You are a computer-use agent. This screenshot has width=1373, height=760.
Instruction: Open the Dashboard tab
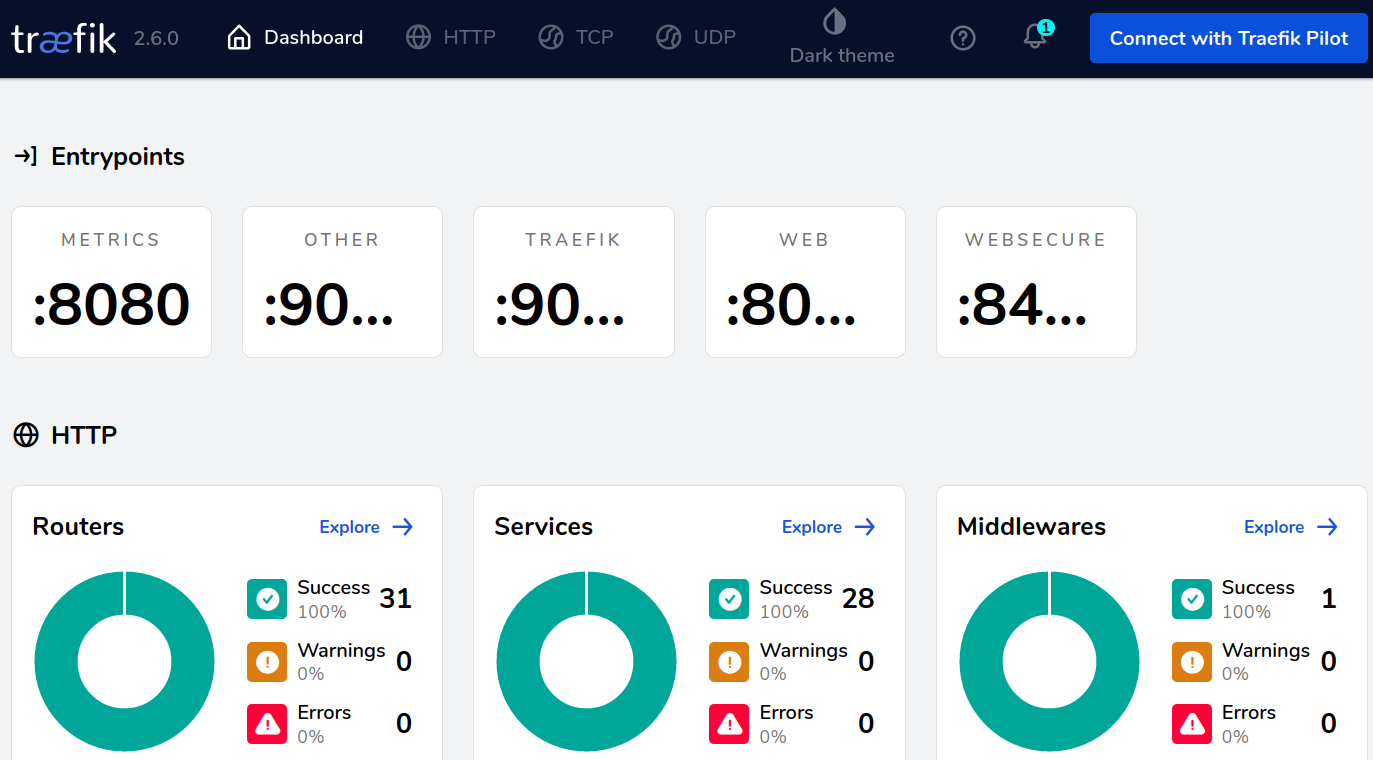295,38
